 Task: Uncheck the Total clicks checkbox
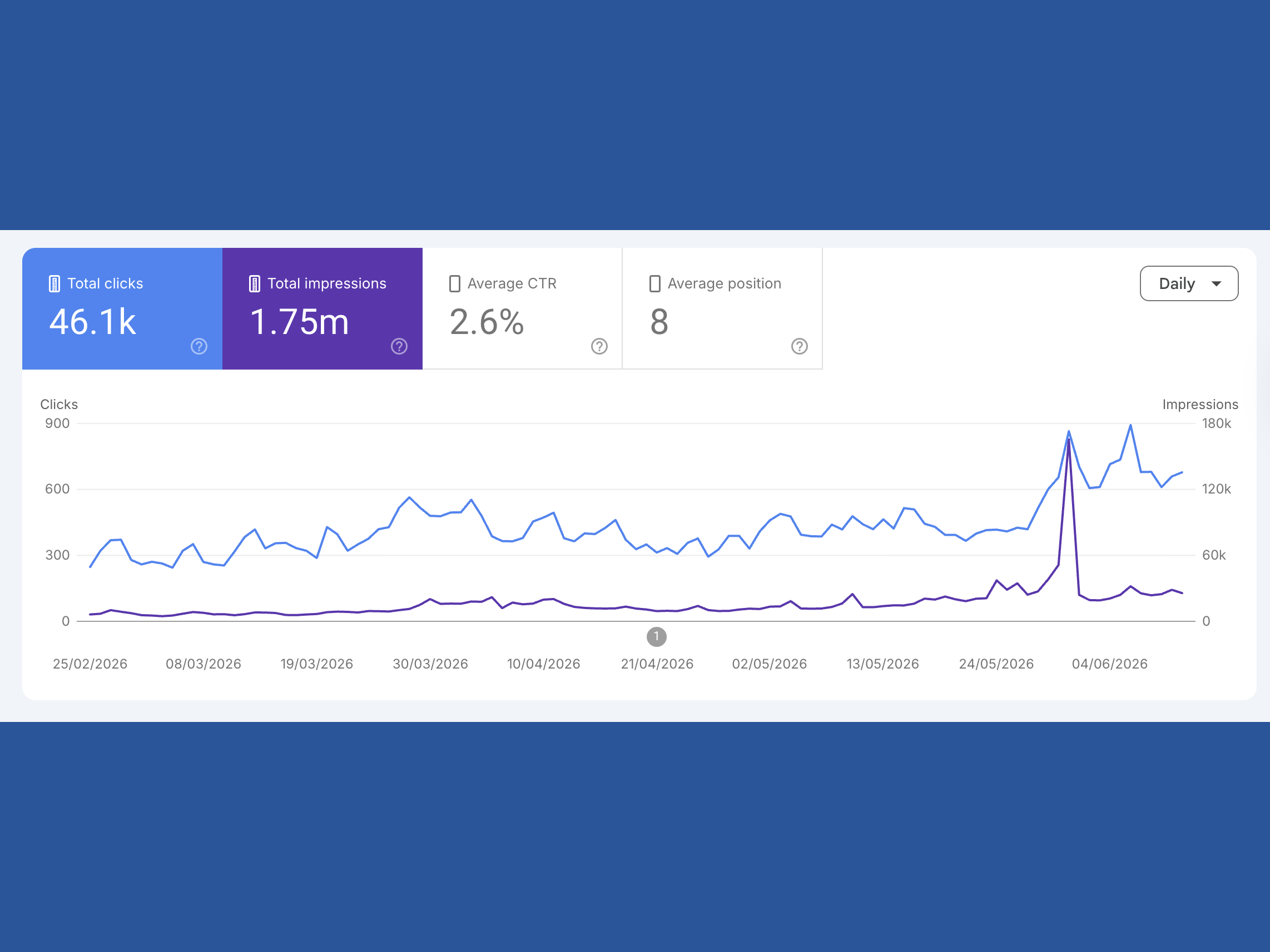(x=54, y=283)
